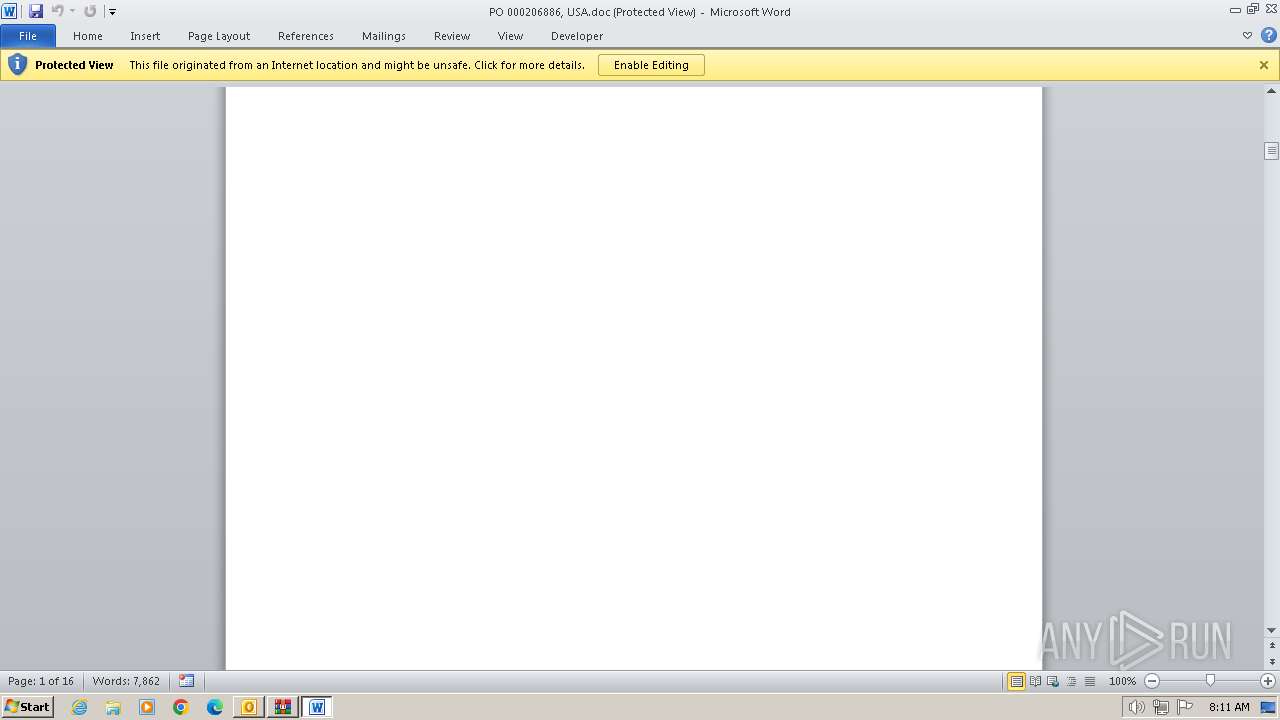Screen dimensions: 1280x720
Task: Expand the ribbon with the chevron arrow
Action: click(1247, 35)
